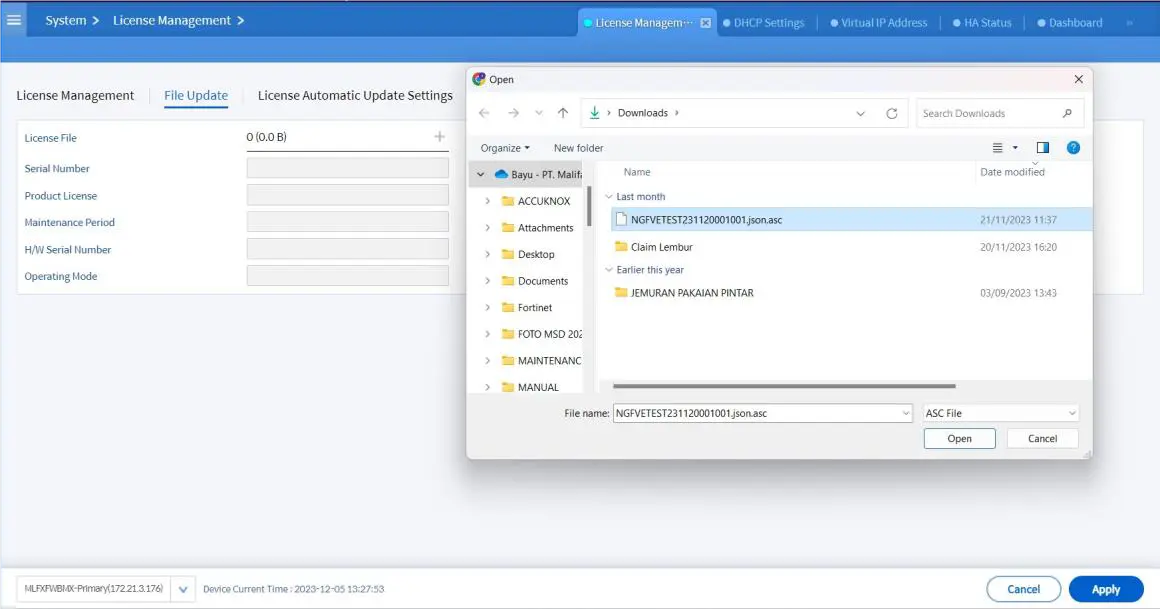Expand the Attachments tree node
This screenshot has height=609, width=1160.
point(488,228)
